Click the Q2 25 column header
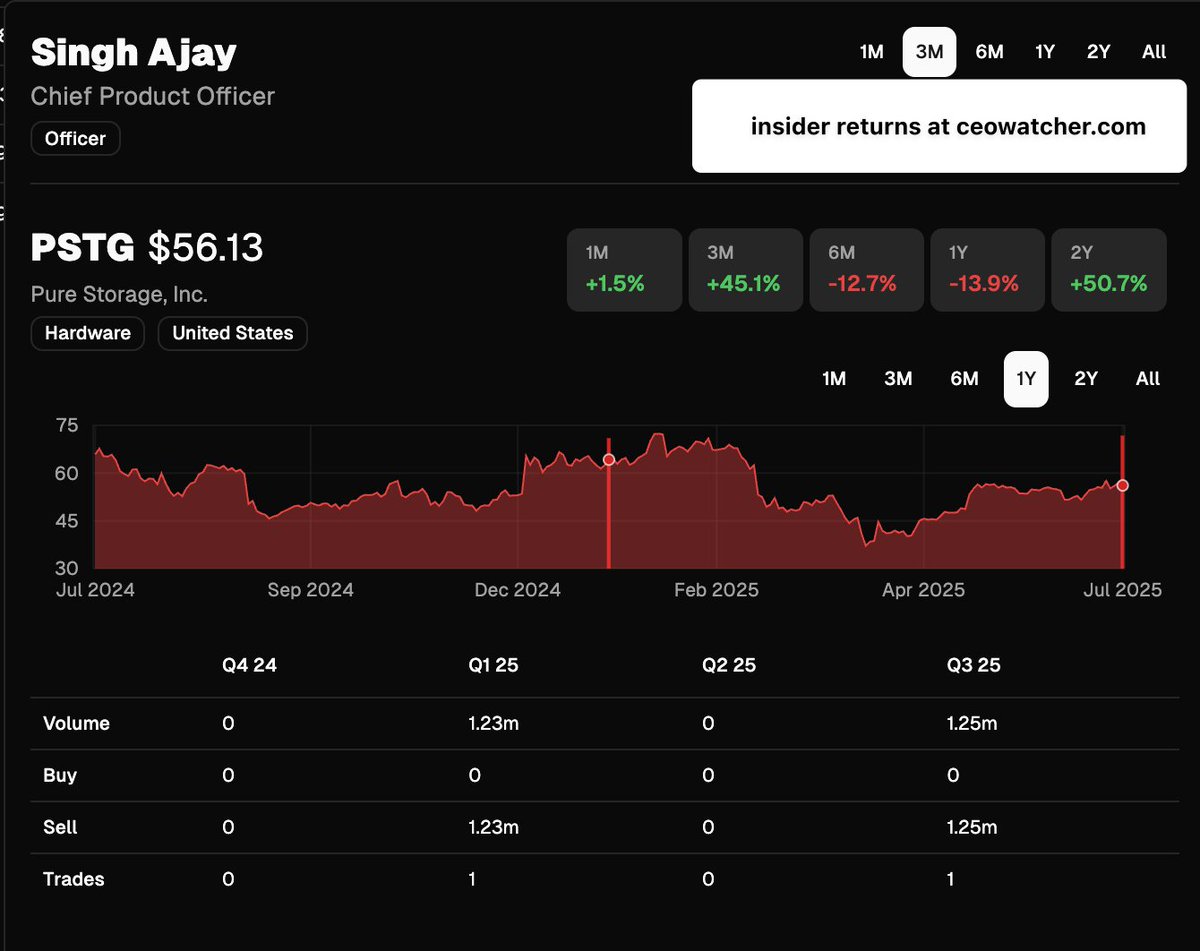 729,665
